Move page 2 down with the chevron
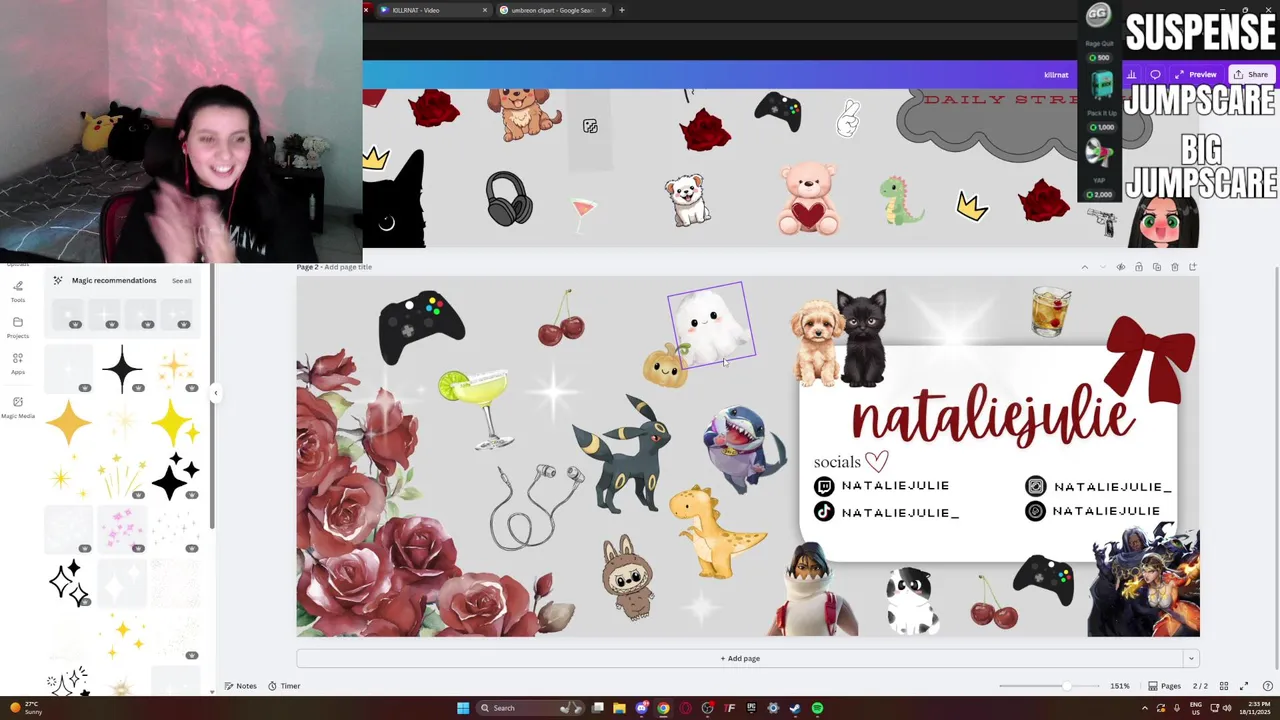This screenshot has height=720, width=1280. (1102, 267)
